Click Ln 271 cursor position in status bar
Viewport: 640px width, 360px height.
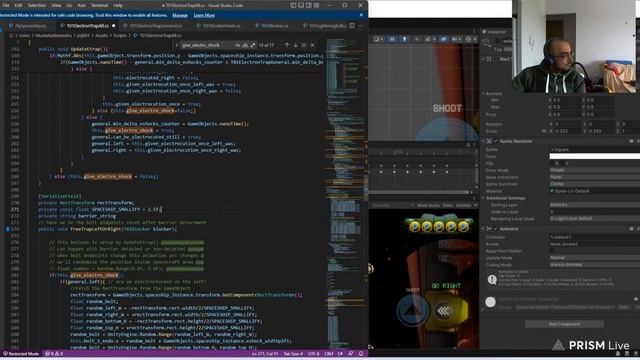265,354
